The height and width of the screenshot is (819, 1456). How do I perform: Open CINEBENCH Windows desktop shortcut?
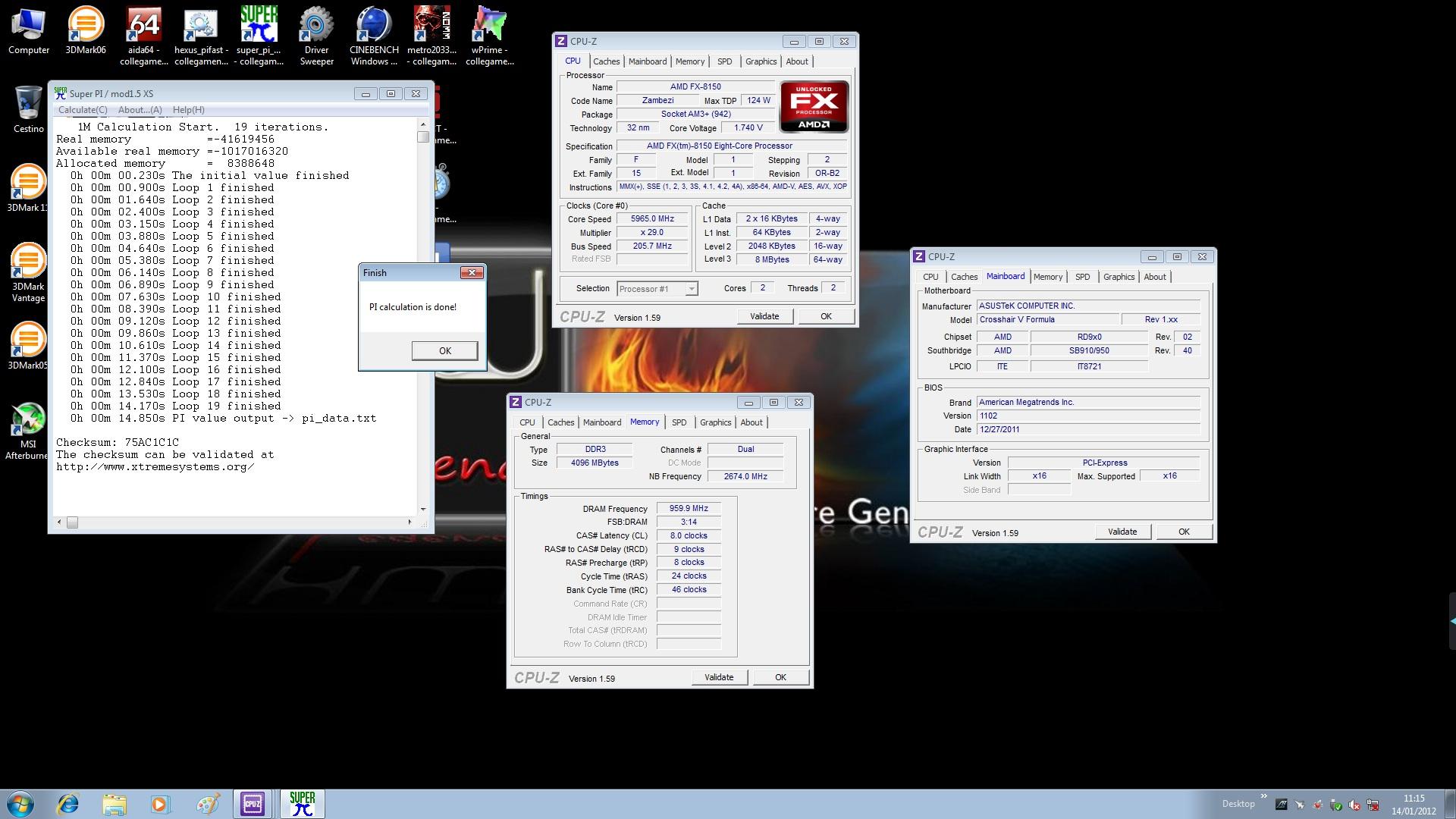pos(374,37)
